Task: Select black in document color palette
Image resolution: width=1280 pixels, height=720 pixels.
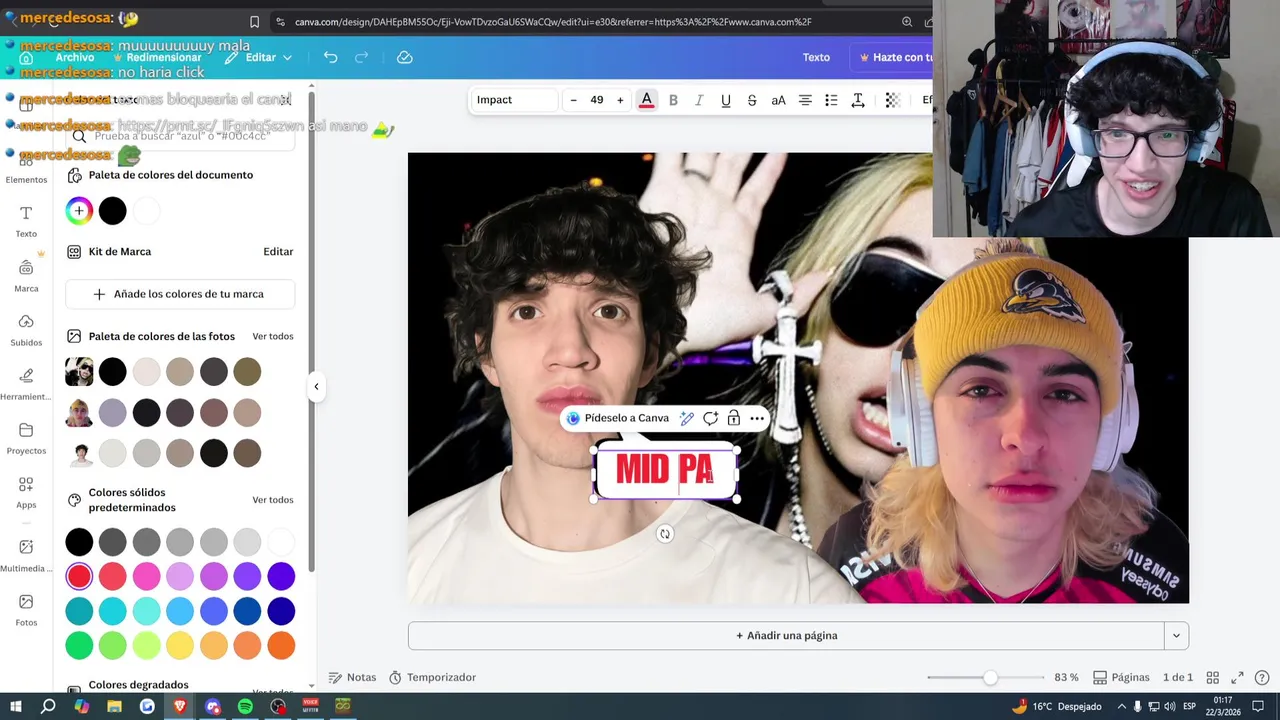Action: point(113,211)
